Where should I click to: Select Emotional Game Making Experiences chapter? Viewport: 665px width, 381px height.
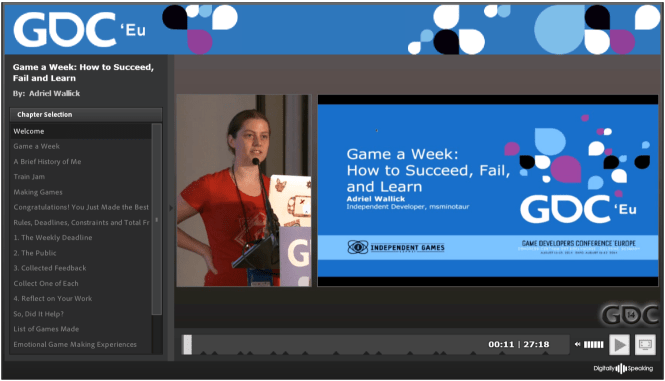(x=81, y=345)
